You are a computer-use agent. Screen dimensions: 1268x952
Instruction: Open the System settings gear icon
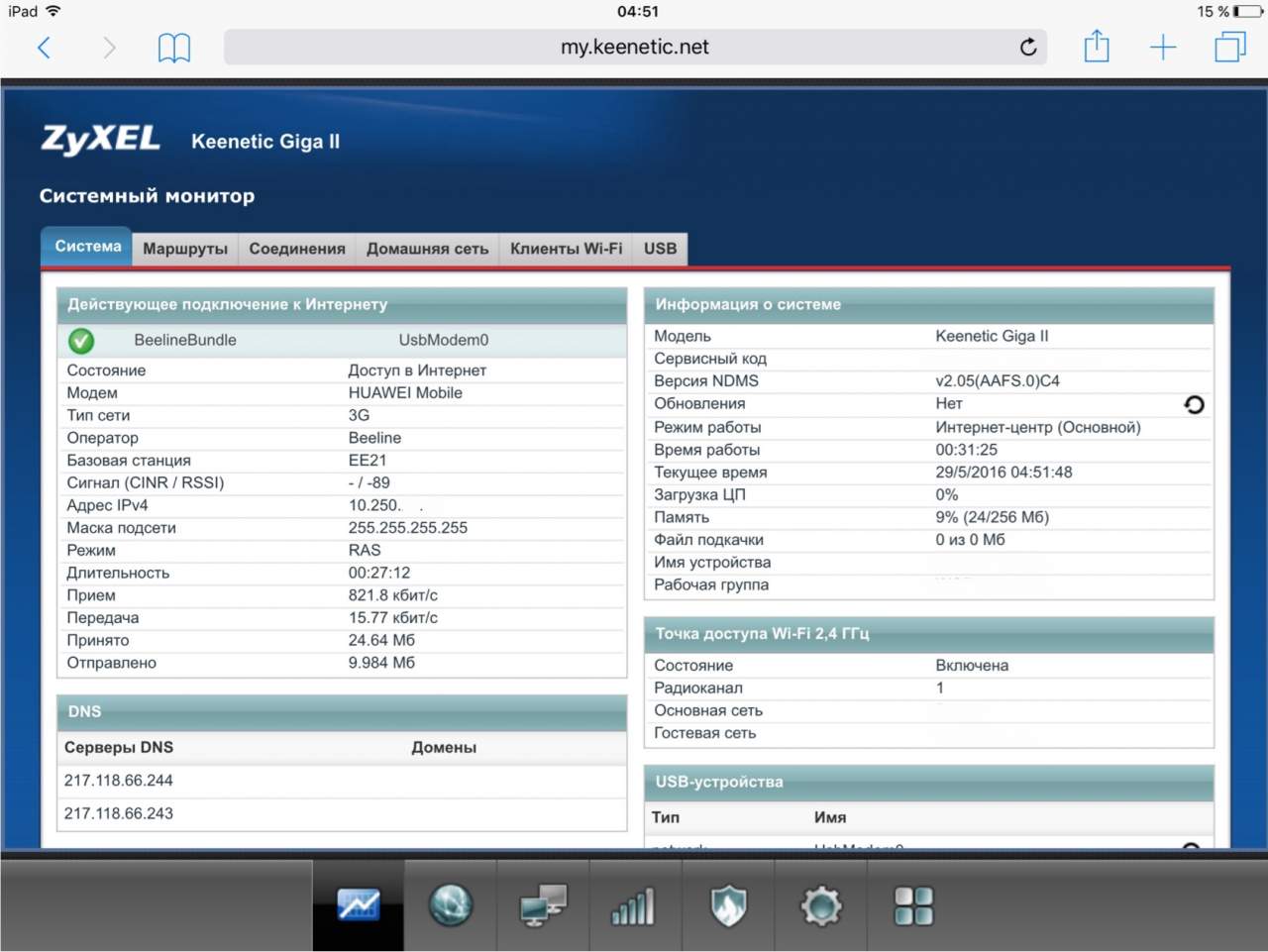pos(821,905)
